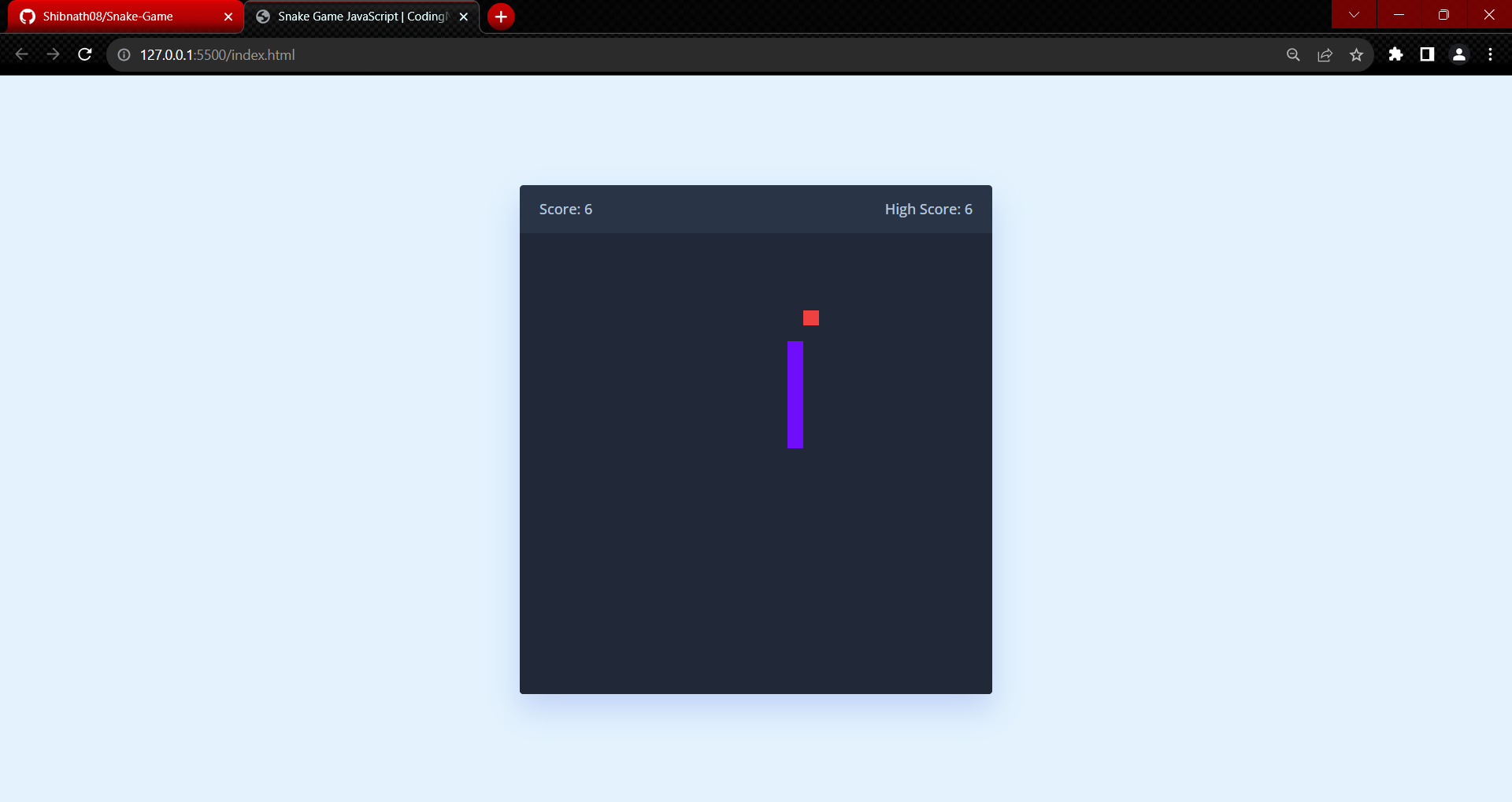Click the back navigation arrow
The image size is (1512, 802).
[21, 54]
